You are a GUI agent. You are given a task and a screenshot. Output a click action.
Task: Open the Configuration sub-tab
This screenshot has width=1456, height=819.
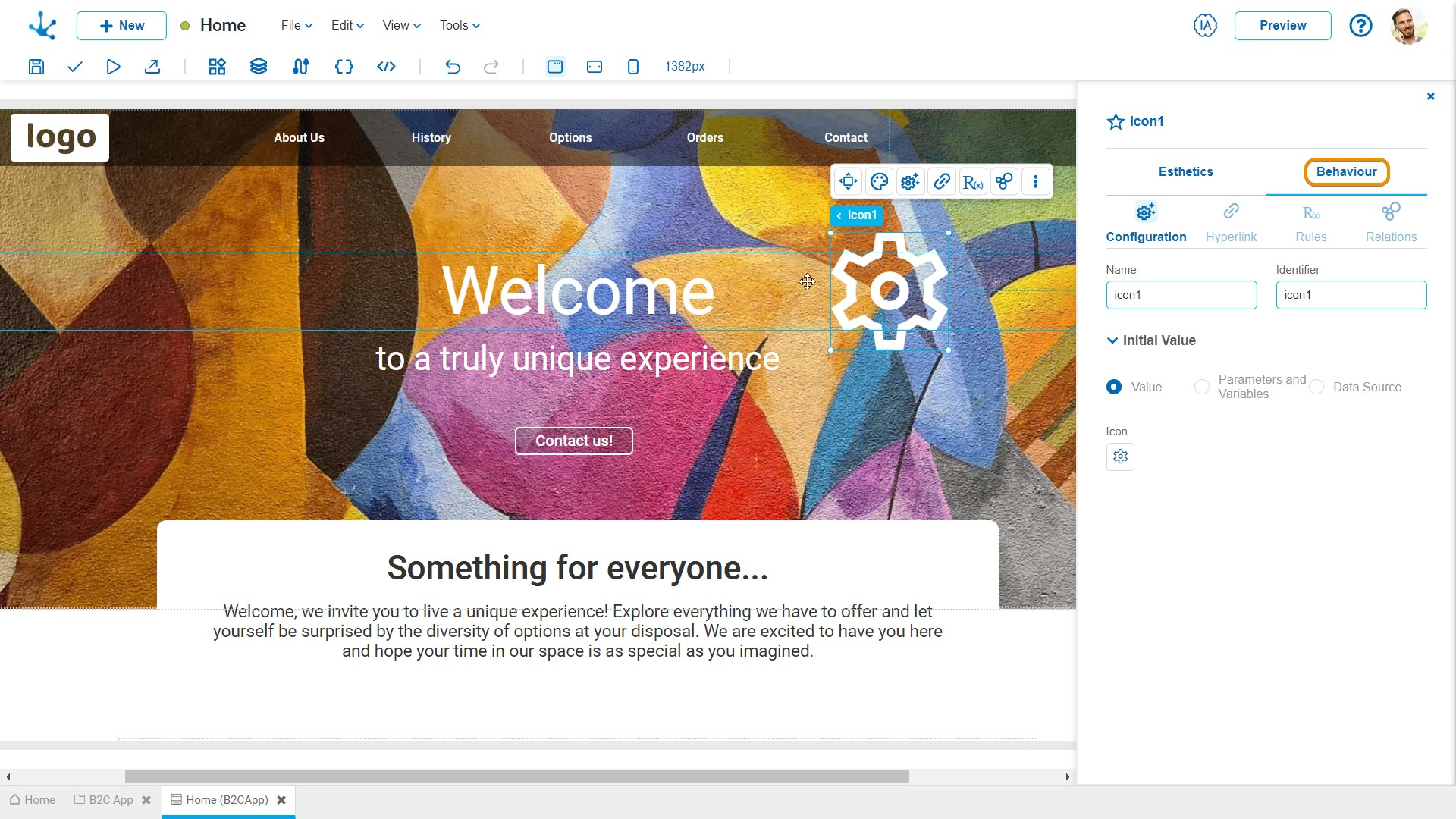point(1147,221)
